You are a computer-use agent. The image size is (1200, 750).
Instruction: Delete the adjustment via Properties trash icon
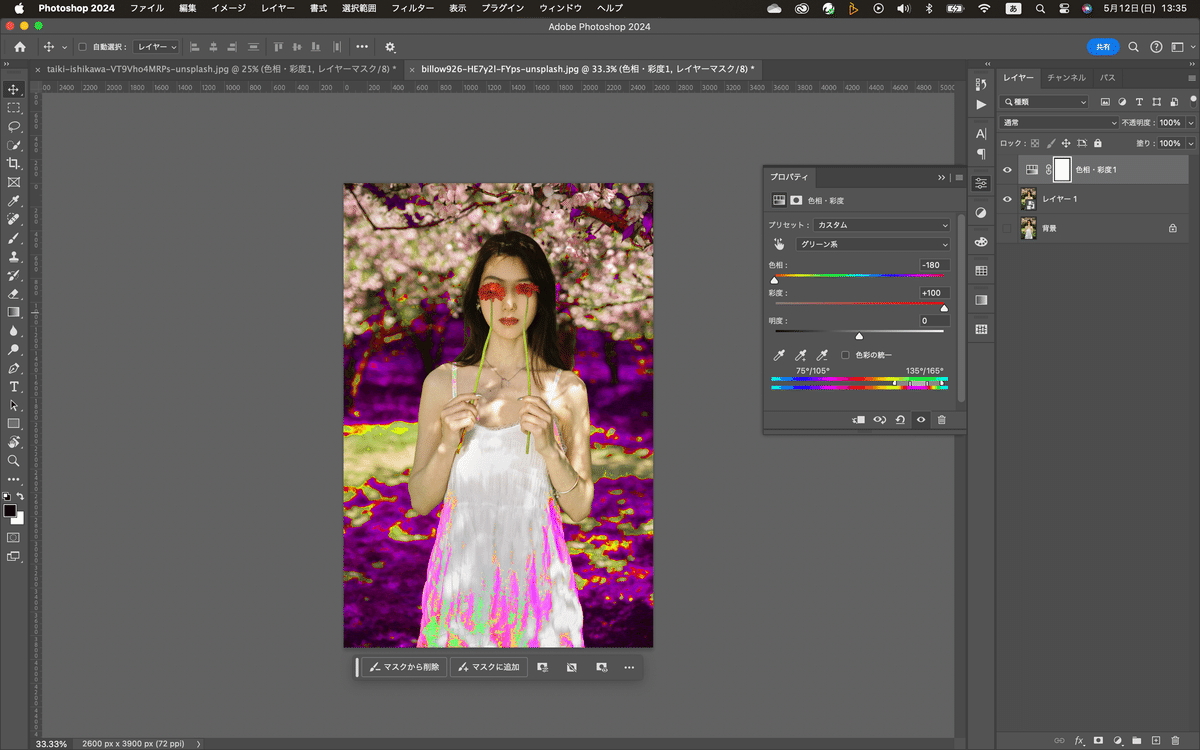coord(941,420)
